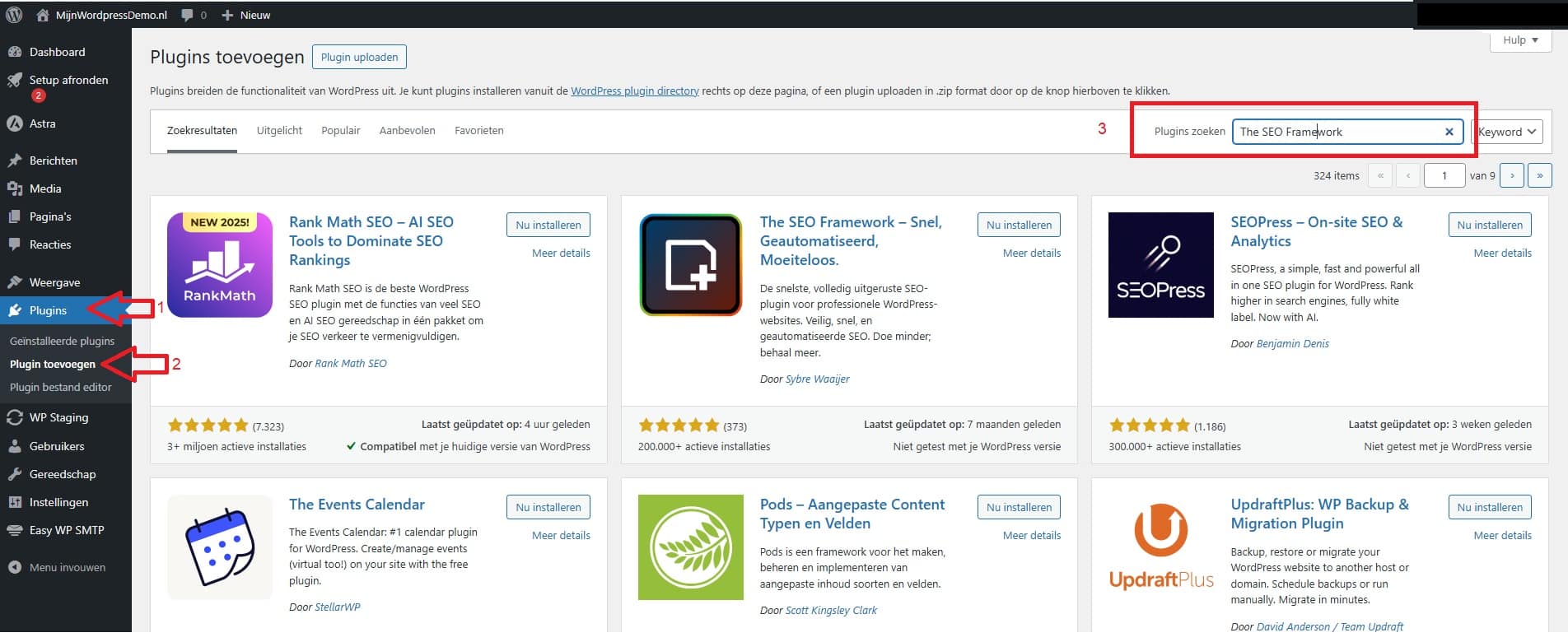Open Dashboard gauge icon in sidebar
The image size is (1568, 642).
click(14, 52)
